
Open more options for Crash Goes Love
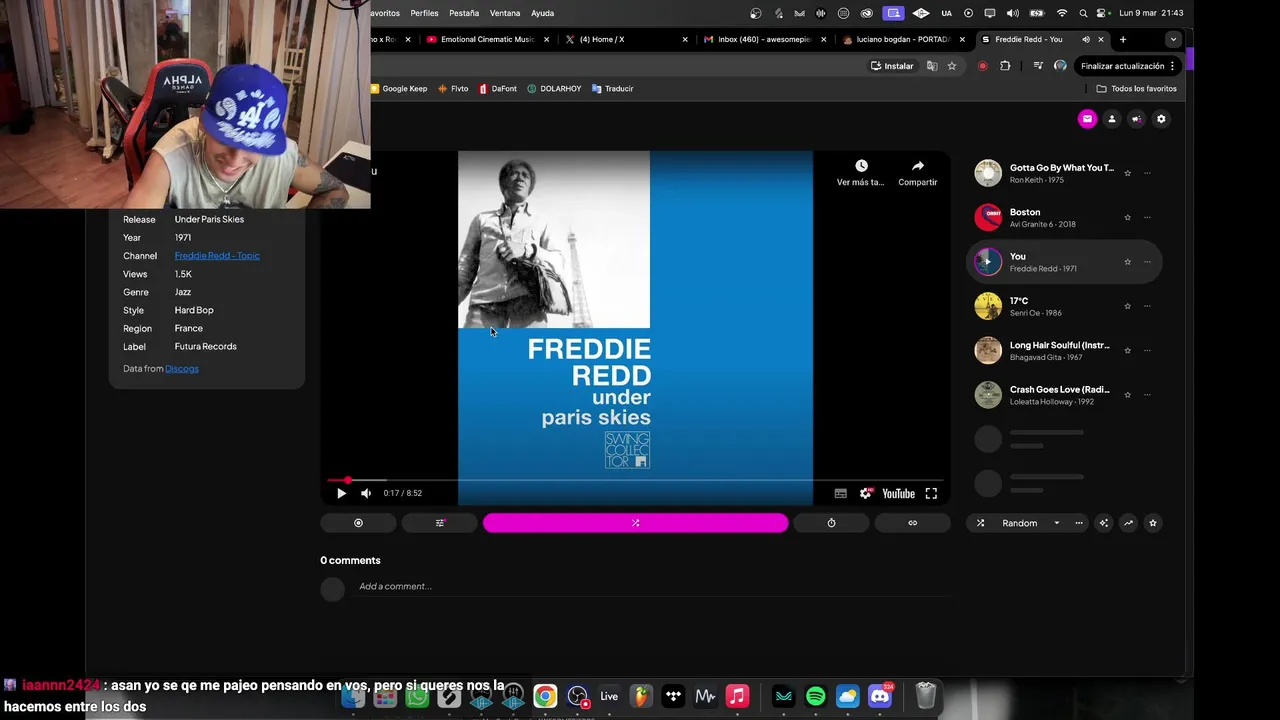tap(1147, 394)
